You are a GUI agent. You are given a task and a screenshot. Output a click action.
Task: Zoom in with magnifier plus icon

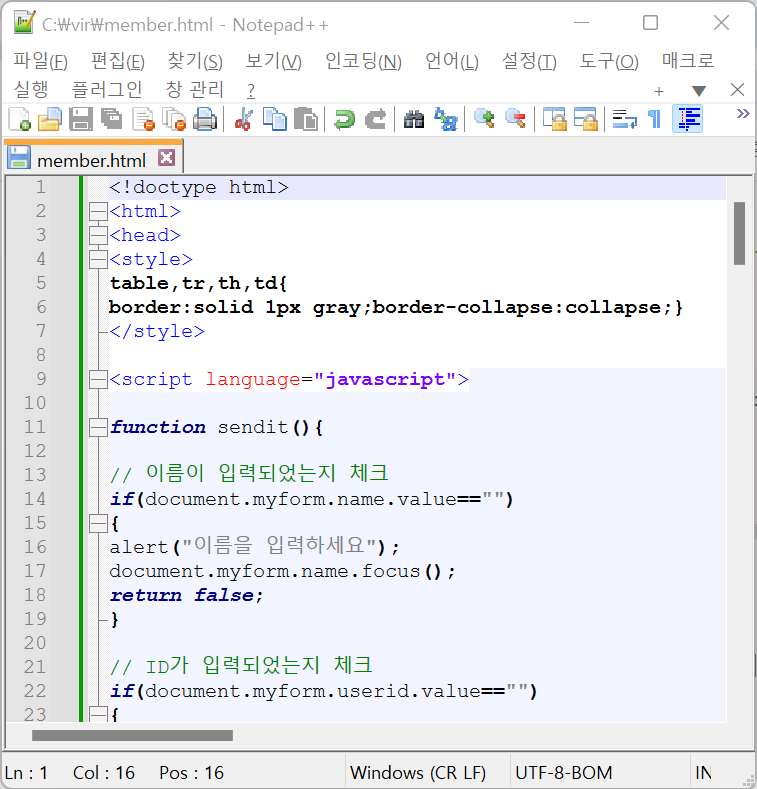(x=484, y=120)
